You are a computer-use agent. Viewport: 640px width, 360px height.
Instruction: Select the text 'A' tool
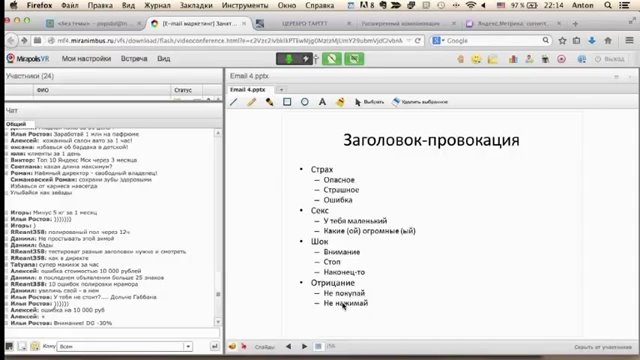point(322,102)
